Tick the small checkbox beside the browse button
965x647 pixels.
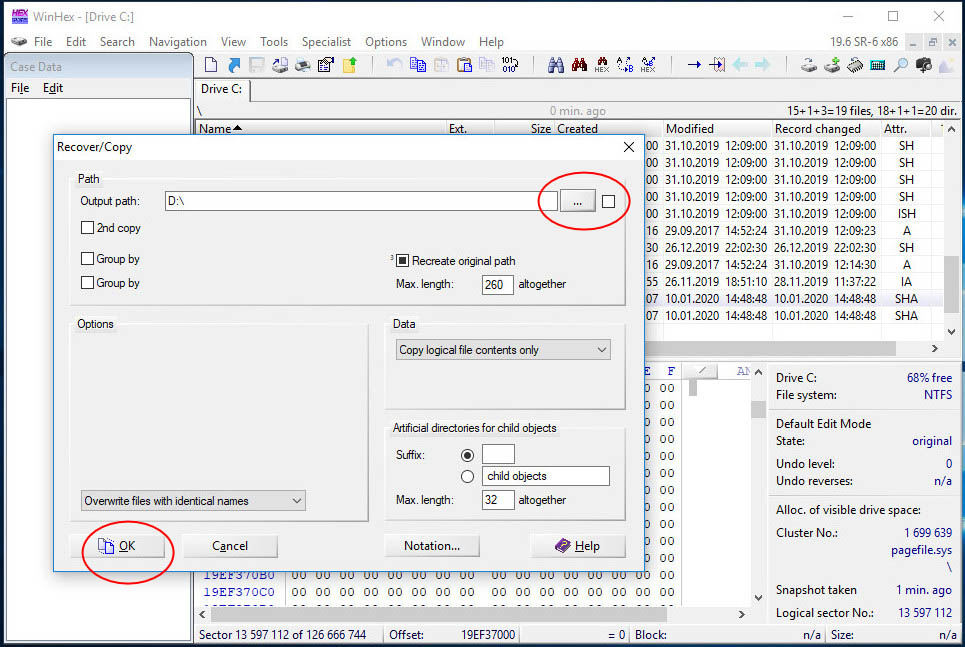pyautogui.click(x=608, y=201)
